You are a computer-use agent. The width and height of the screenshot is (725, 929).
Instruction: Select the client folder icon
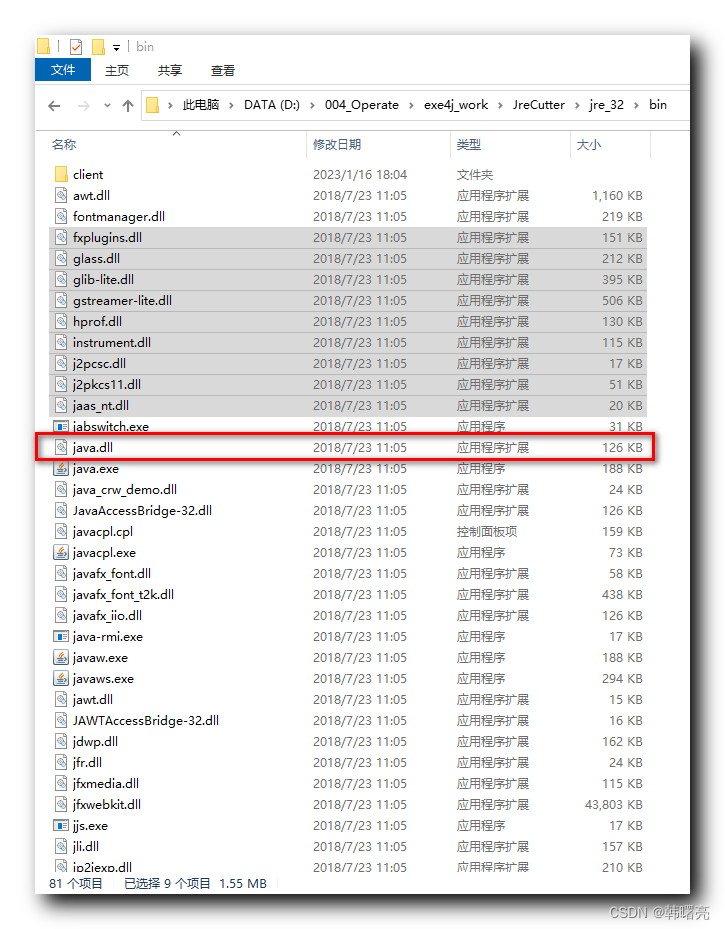pyautogui.click(x=61, y=174)
